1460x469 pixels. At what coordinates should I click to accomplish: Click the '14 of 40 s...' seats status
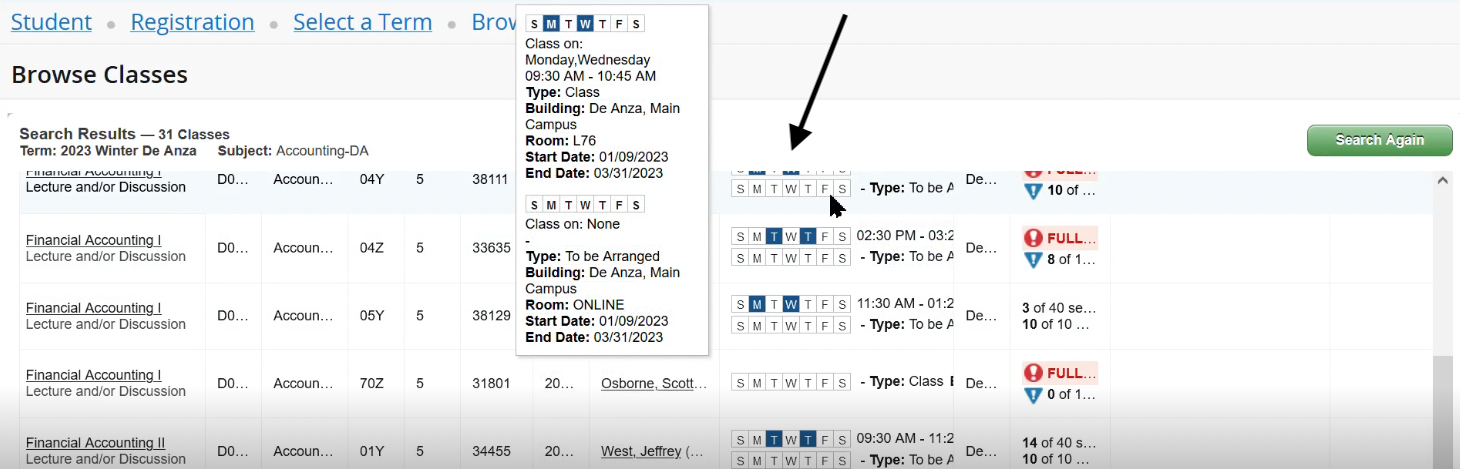1058,443
